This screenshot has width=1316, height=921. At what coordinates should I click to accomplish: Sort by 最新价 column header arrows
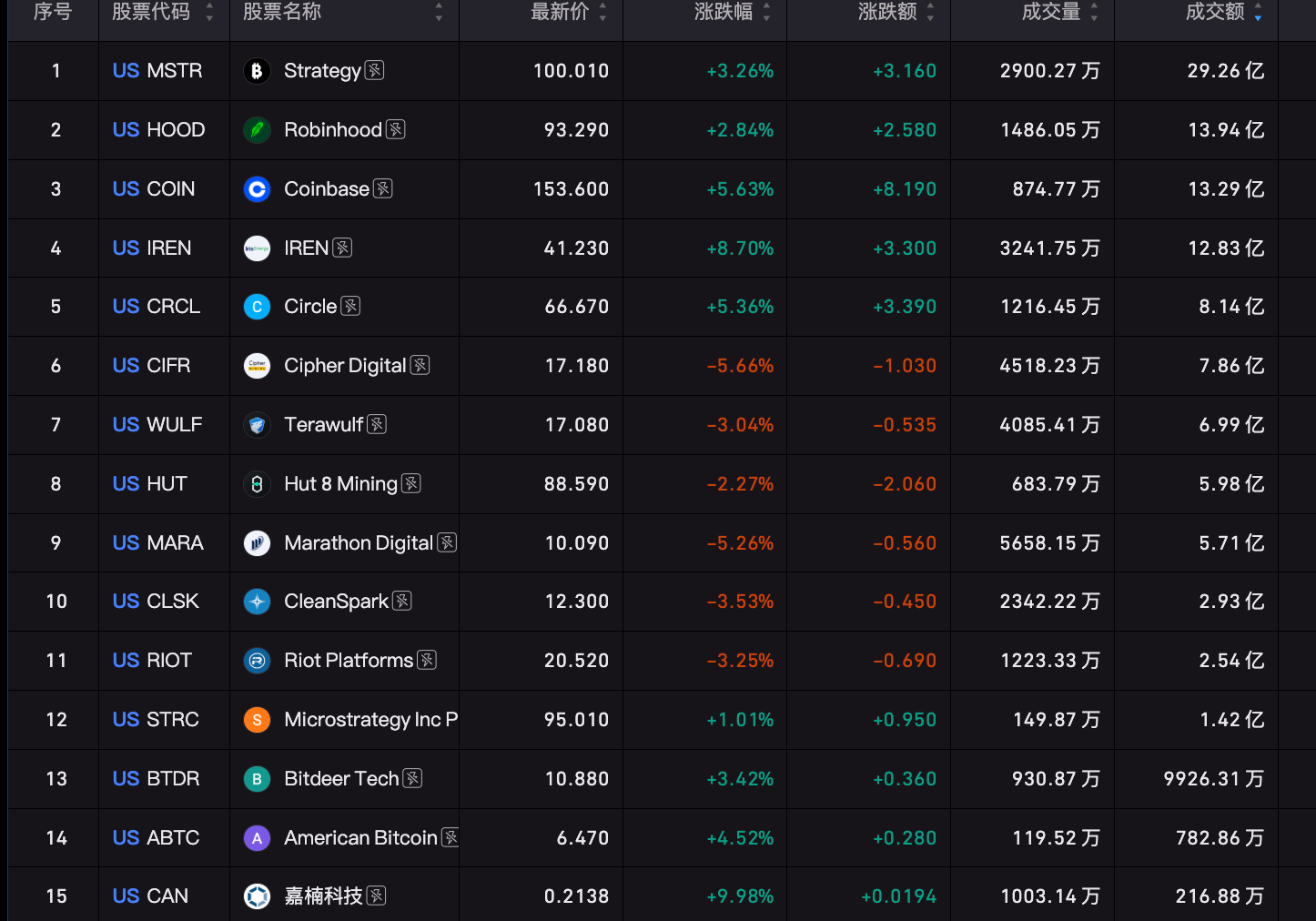click(x=602, y=12)
